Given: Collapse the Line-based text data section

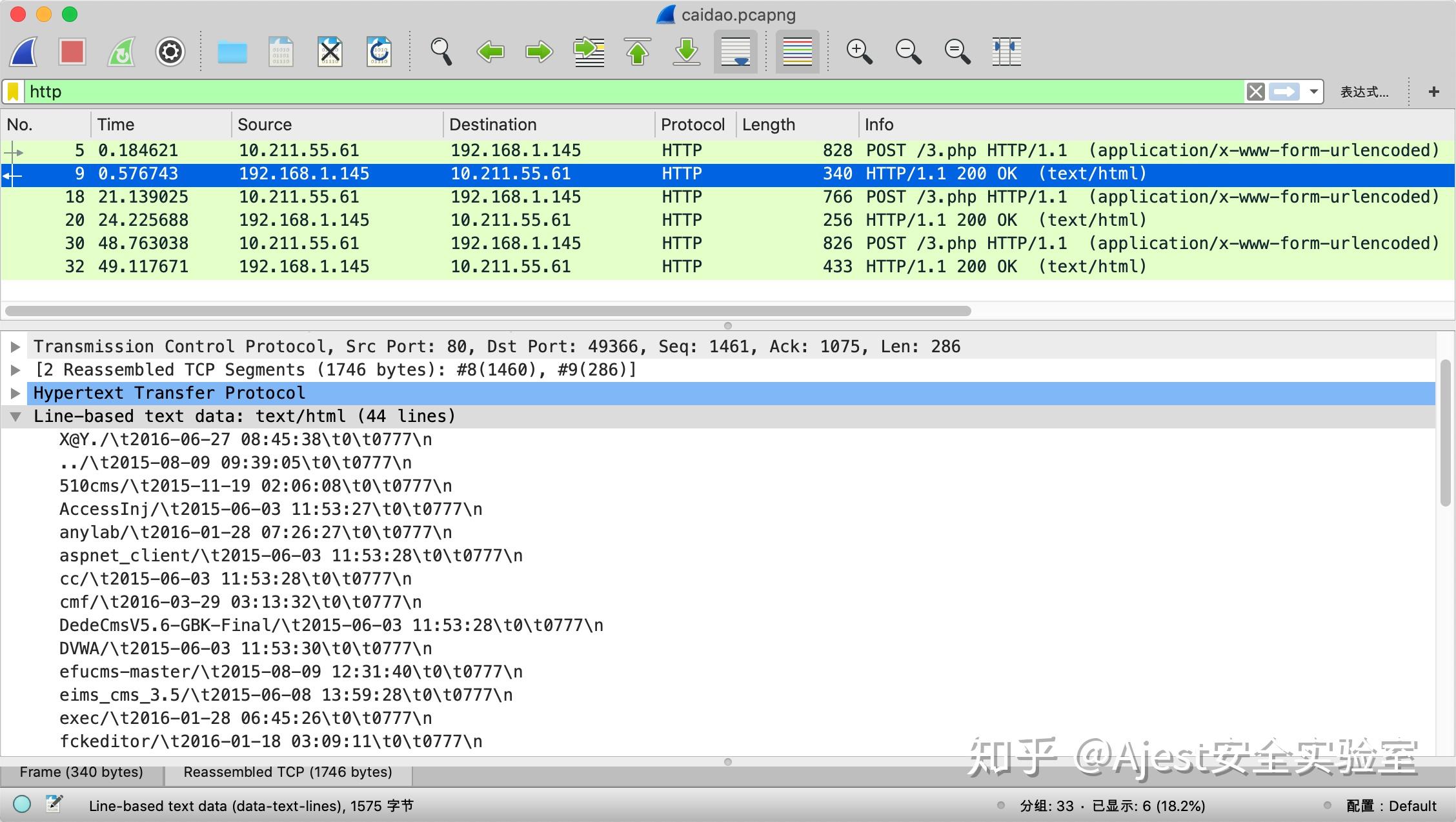Looking at the screenshot, I should (15, 416).
